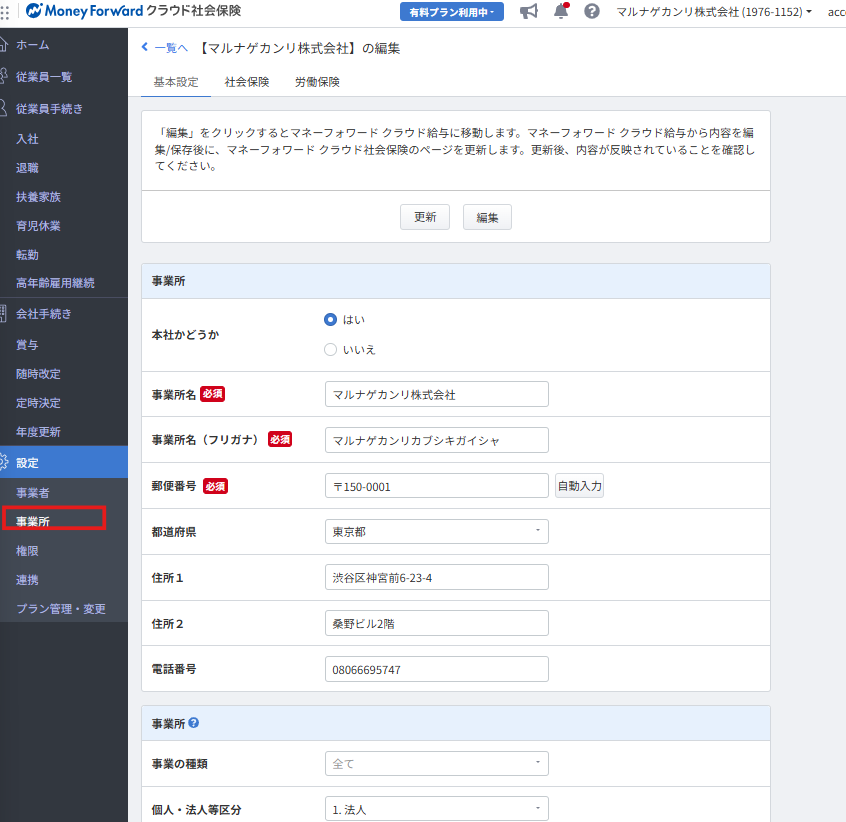
Task: Click the back chevron next to 一覧へ
Action: (x=145, y=47)
